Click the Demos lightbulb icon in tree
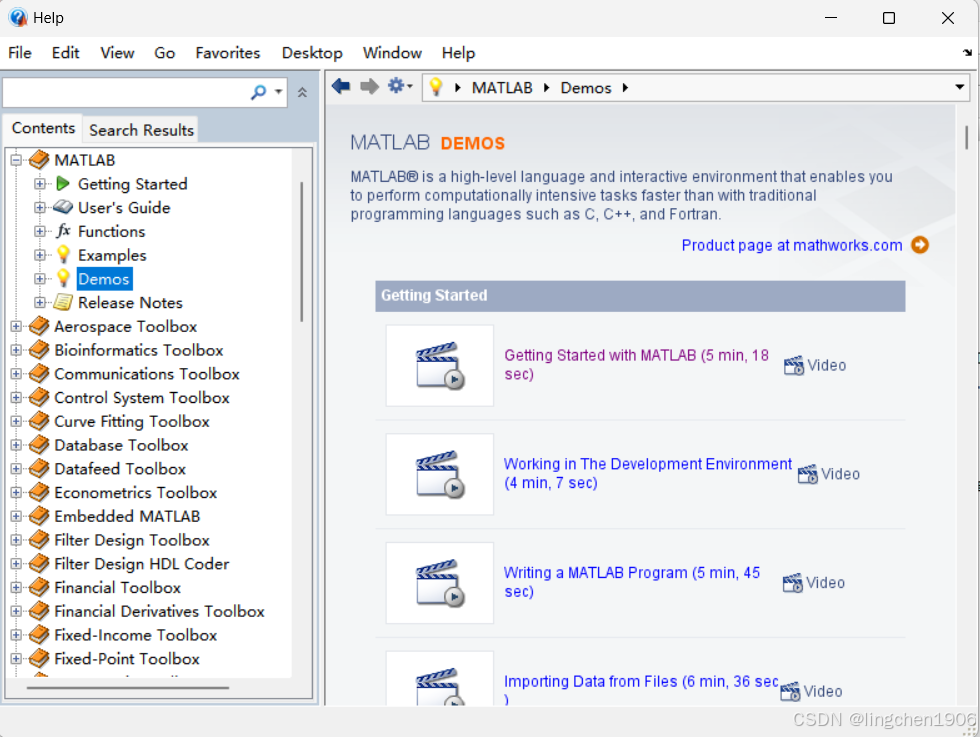980x737 pixels. click(62, 278)
